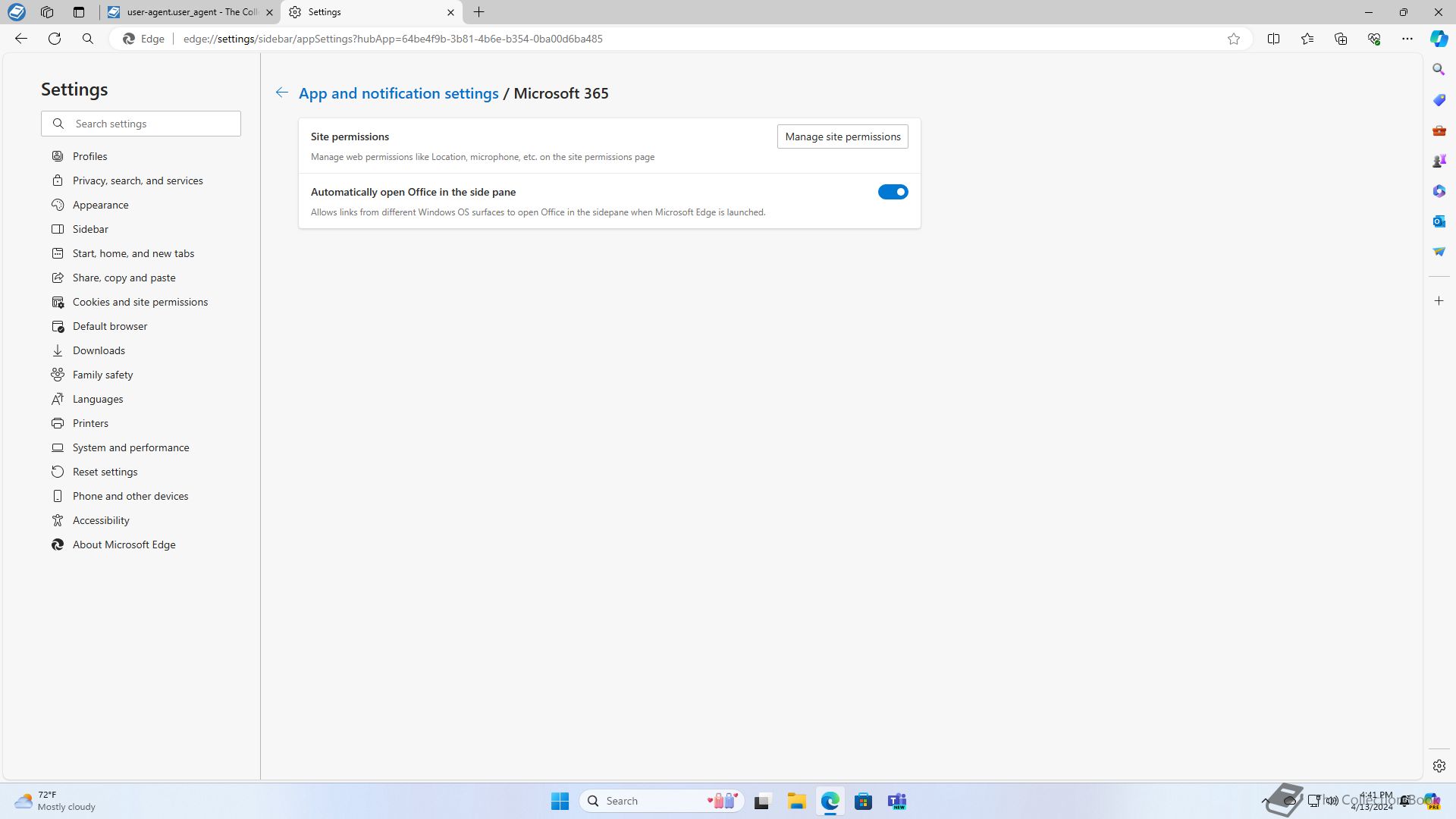Click the Edge taskbar icon
The image size is (1456, 819).
point(830,801)
